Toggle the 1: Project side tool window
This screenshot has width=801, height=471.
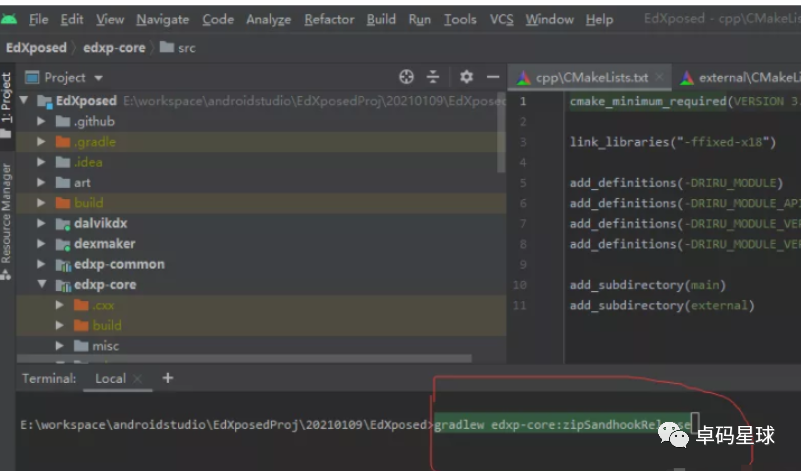point(6,105)
